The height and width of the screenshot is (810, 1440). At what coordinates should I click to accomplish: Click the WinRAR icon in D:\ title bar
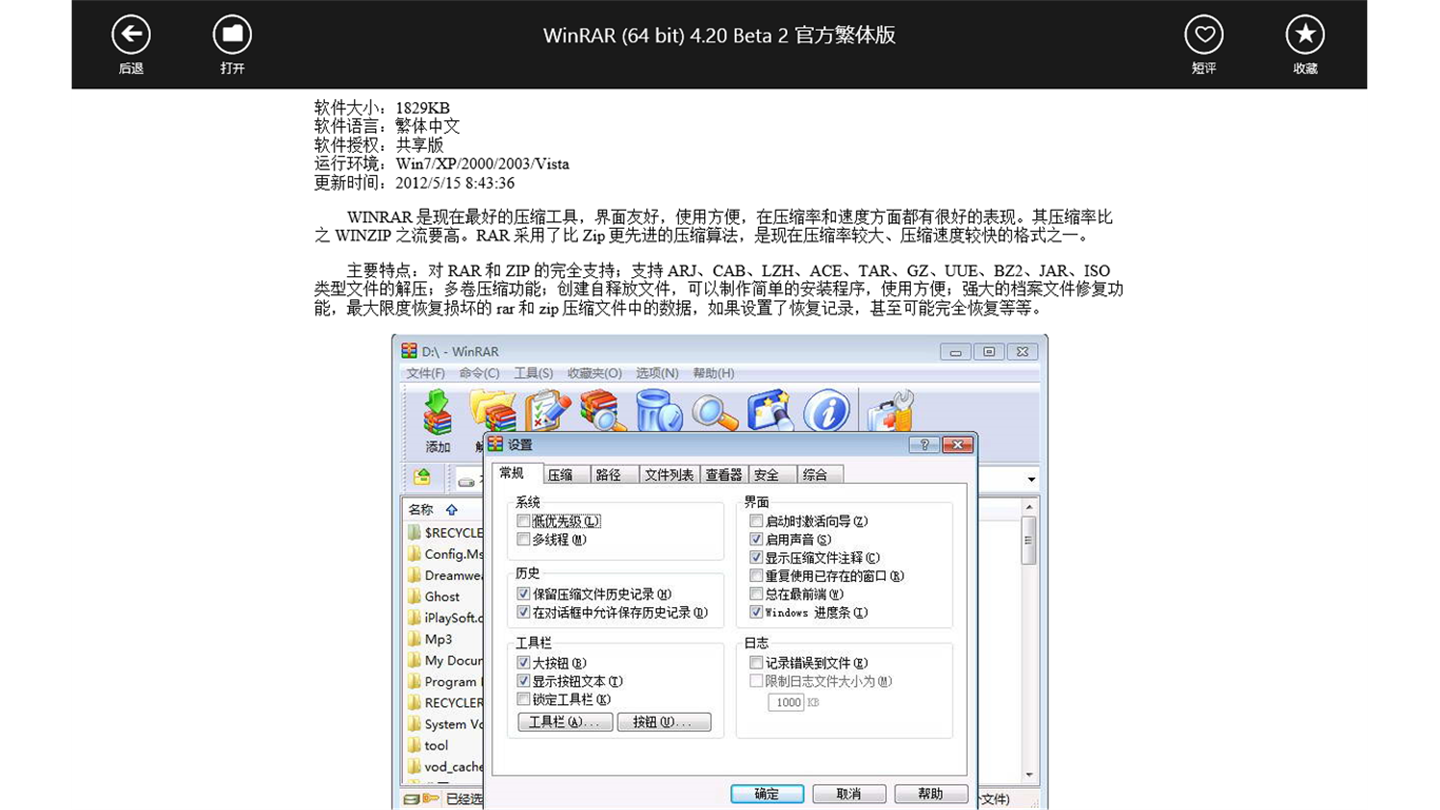[x=409, y=351]
